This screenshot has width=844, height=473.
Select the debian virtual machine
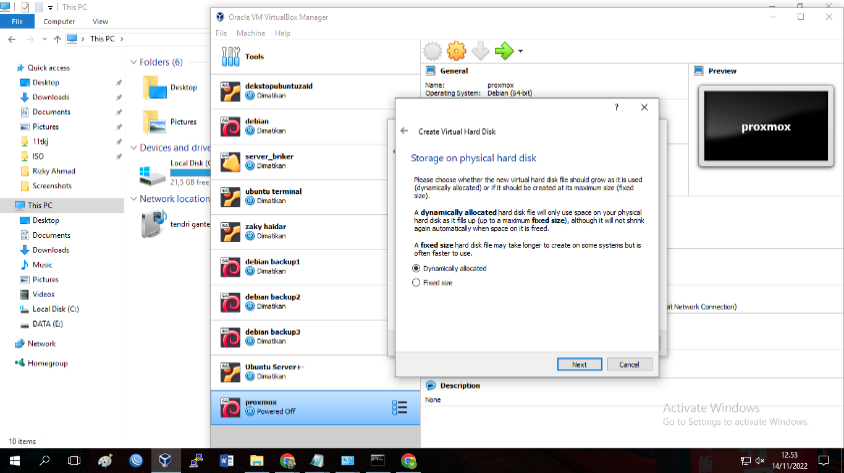coord(315,126)
